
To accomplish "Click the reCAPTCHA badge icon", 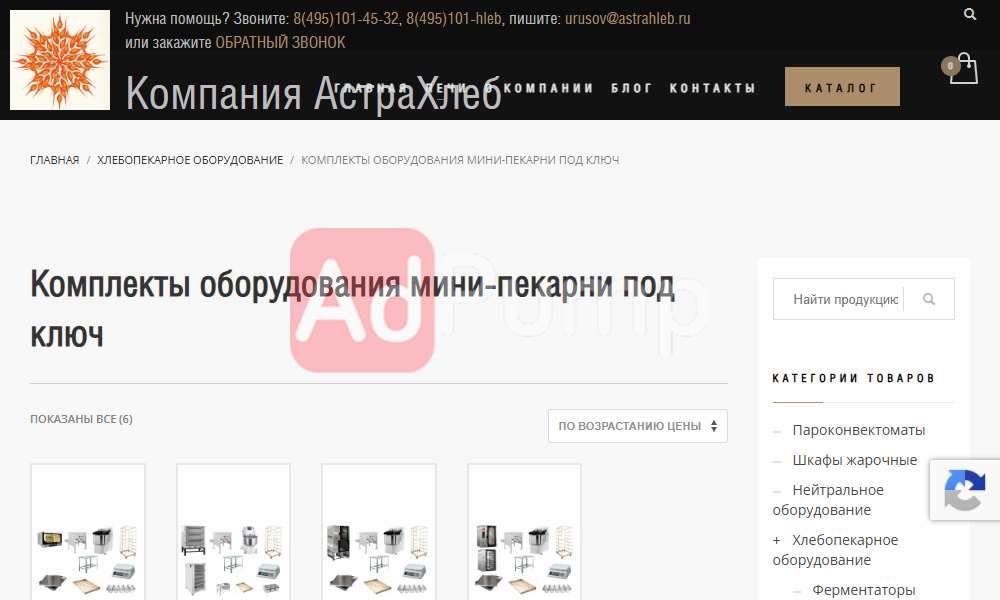I will (x=964, y=490).
